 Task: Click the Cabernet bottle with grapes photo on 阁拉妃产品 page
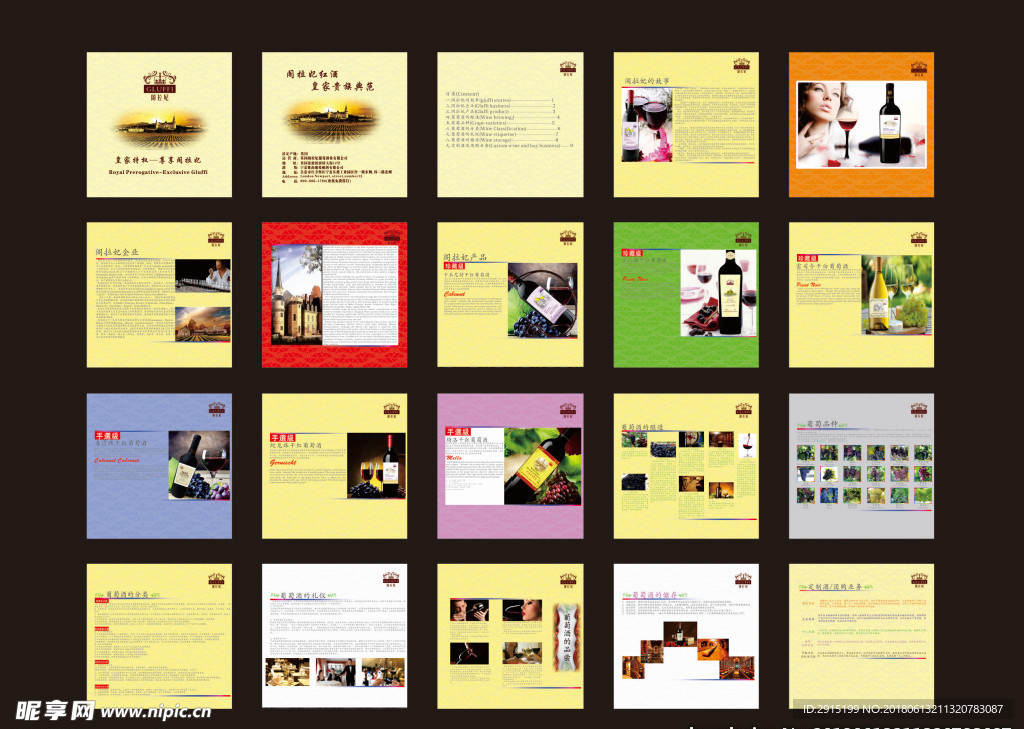(x=543, y=300)
